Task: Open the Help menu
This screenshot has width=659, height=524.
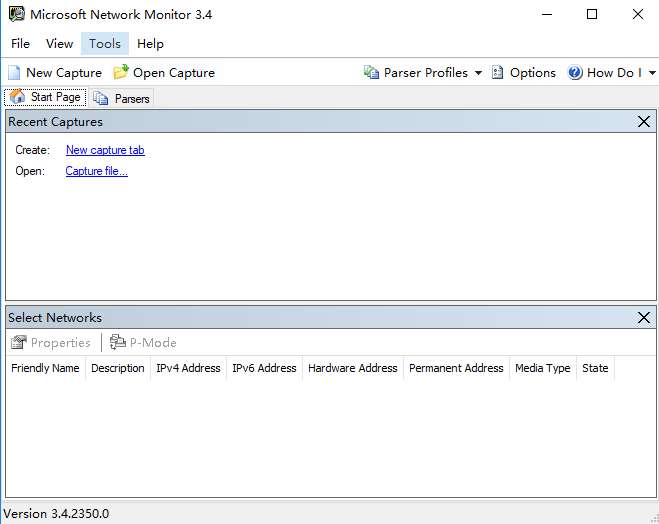Action: pyautogui.click(x=150, y=44)
